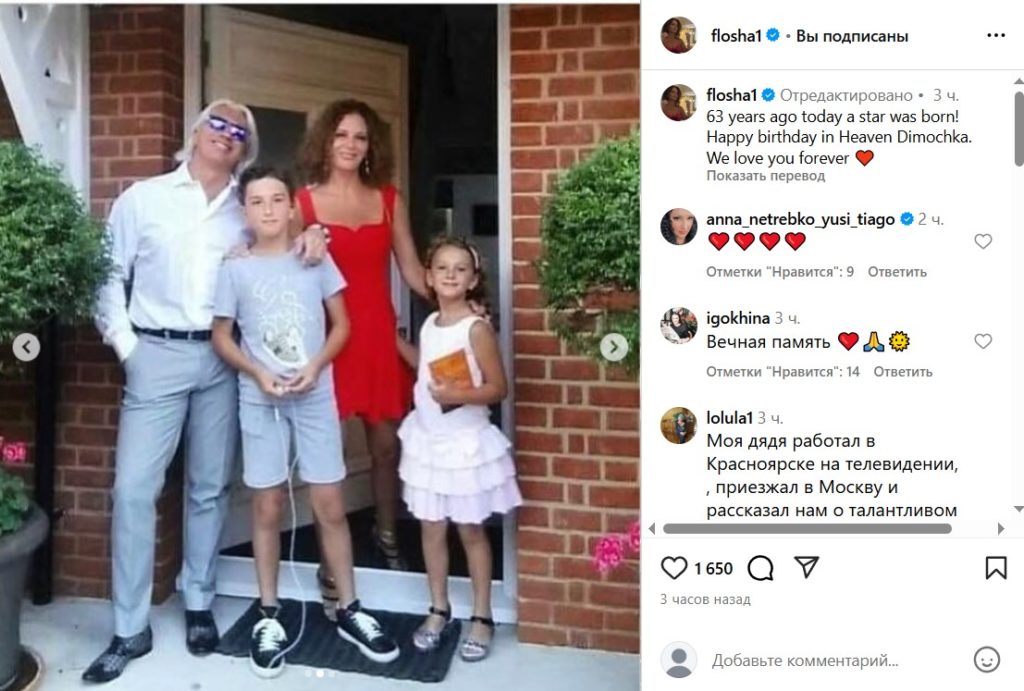The height and width of the screenshot is (691, 1024).
Task: Like the post with heart icon
Action: 674,568
